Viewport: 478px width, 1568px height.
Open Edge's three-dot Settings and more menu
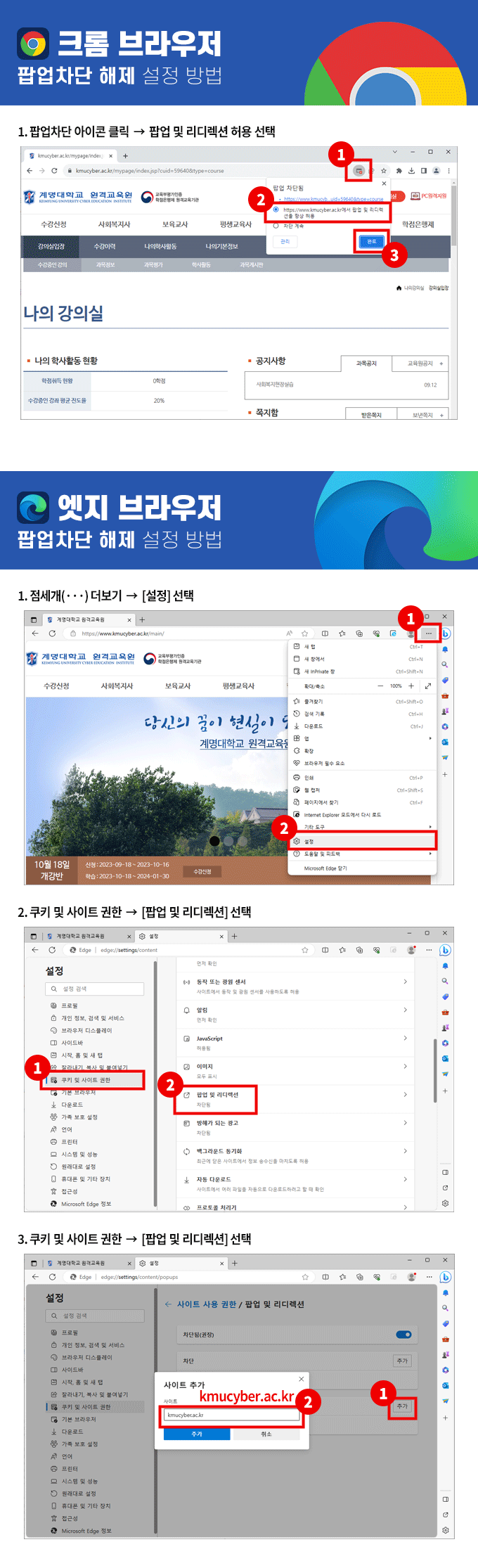pyautogui.click(x=429, y=634)
